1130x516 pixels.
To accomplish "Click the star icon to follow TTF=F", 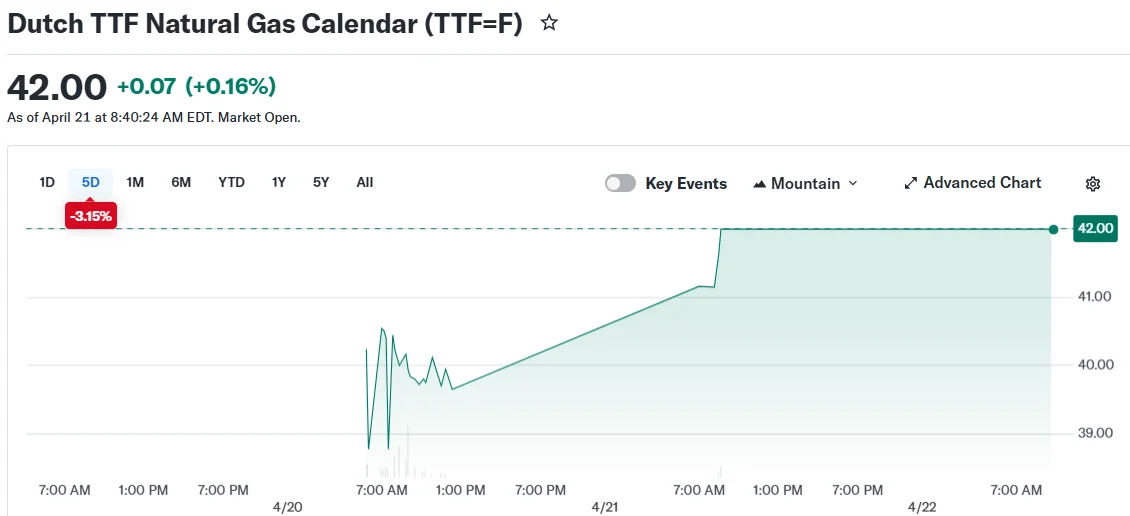I will [549, 23].
